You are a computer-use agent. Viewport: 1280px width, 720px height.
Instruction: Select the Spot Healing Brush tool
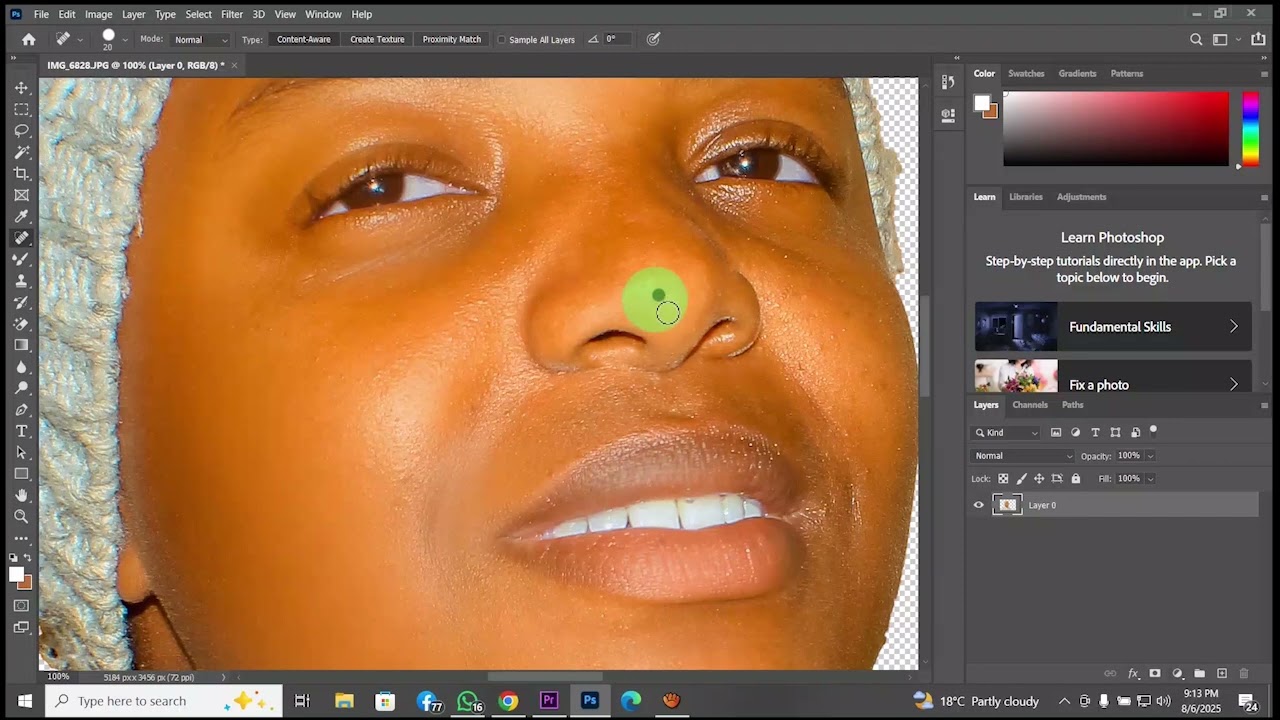[x=21, y=238]
